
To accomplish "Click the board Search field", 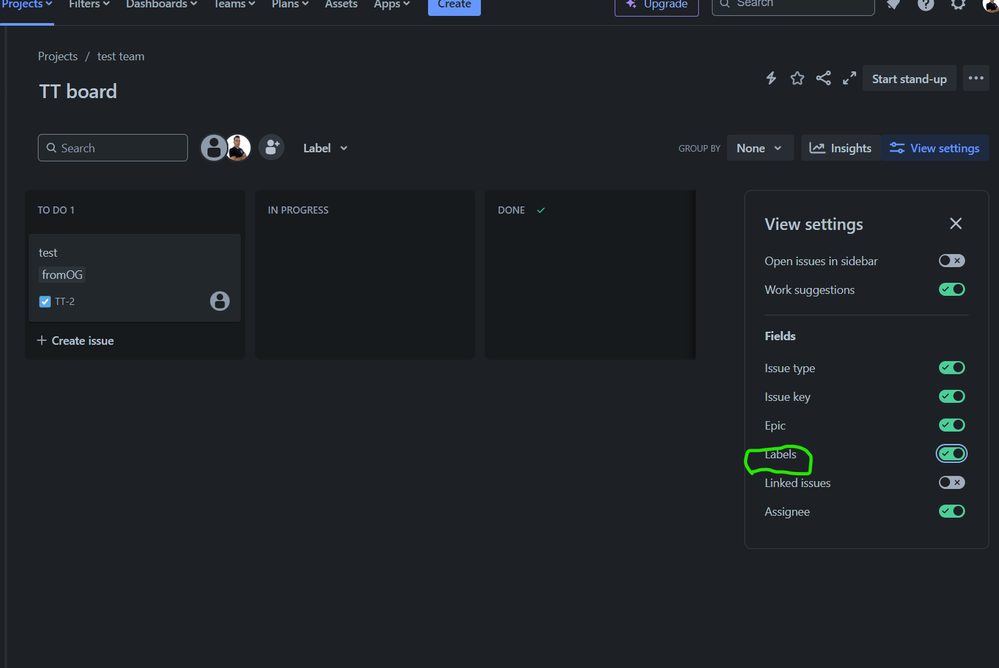I will pos(113,148).
